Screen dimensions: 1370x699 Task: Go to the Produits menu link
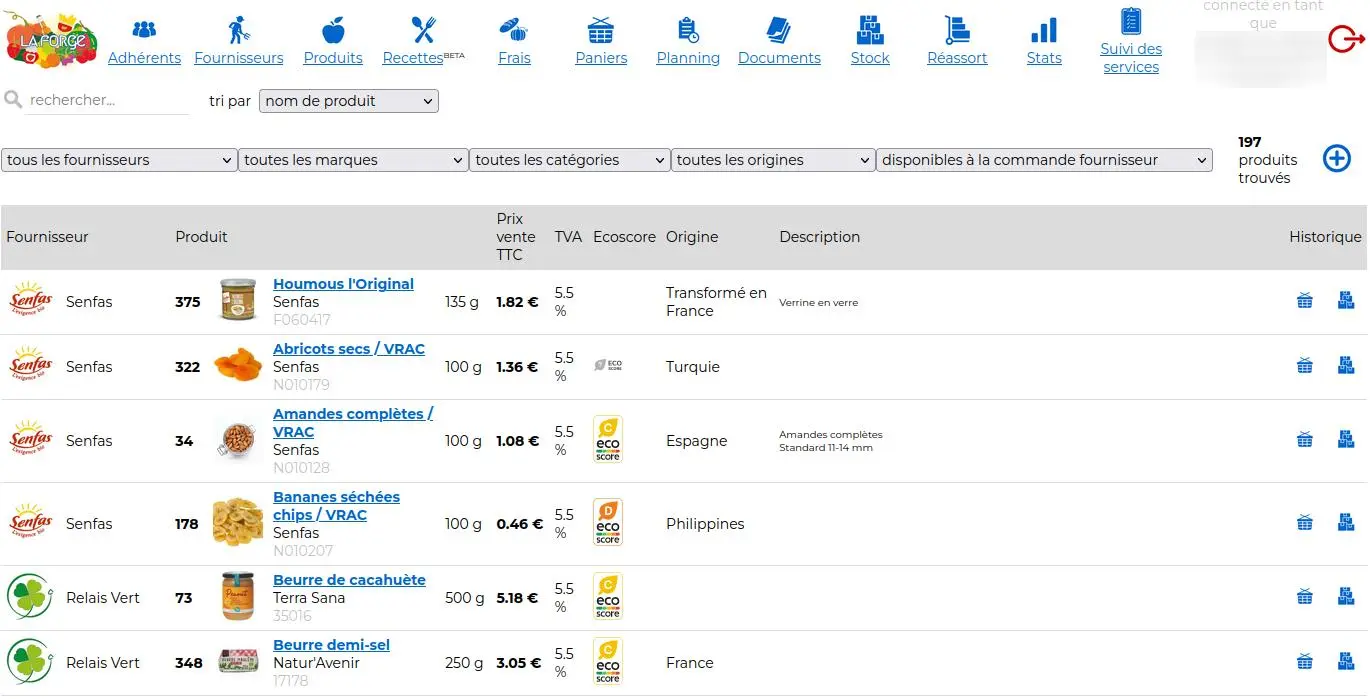(333, 58)
